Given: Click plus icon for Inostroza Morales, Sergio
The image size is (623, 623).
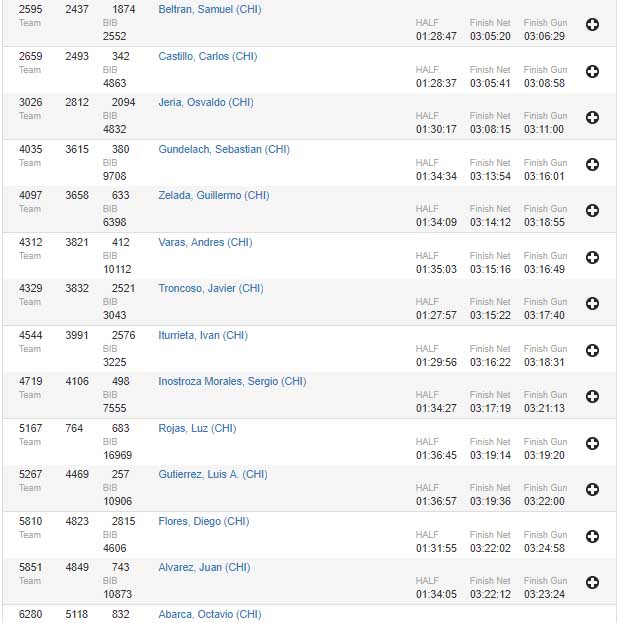Looking at the screenshot, I should click(x=592, y=397).
